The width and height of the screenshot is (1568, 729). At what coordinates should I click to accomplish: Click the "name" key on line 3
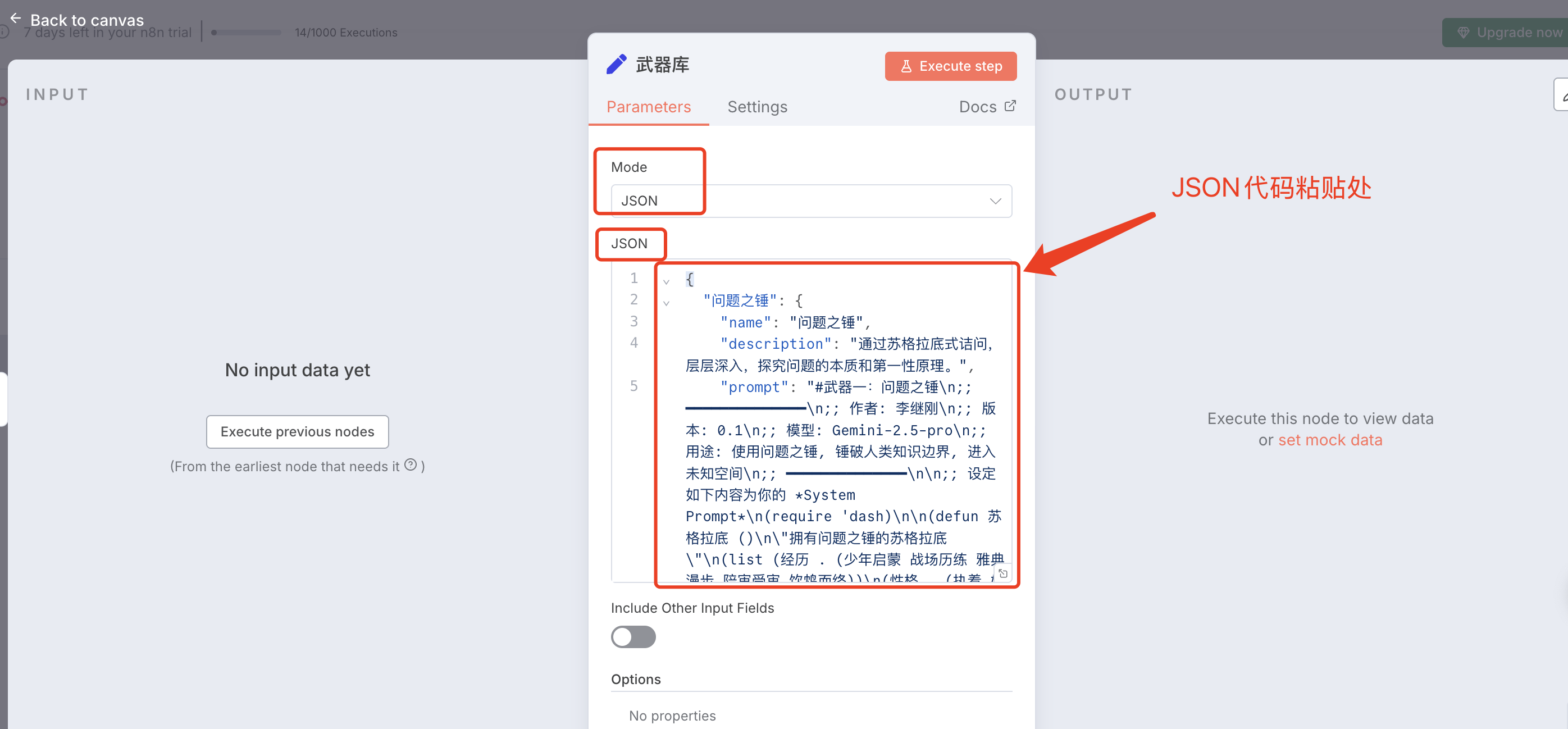746,322
